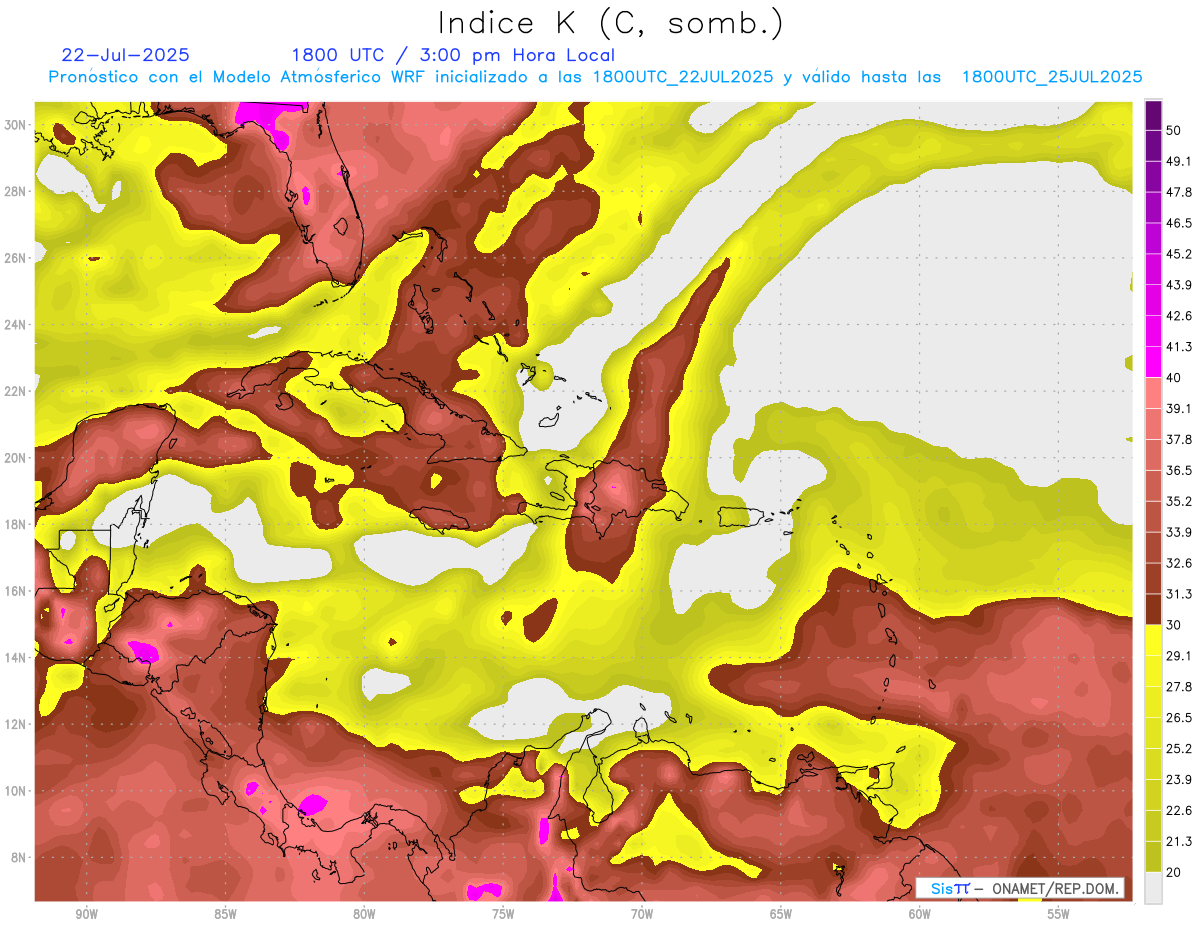Click the '33.9' color scale value

click(x=1178, y=532)
